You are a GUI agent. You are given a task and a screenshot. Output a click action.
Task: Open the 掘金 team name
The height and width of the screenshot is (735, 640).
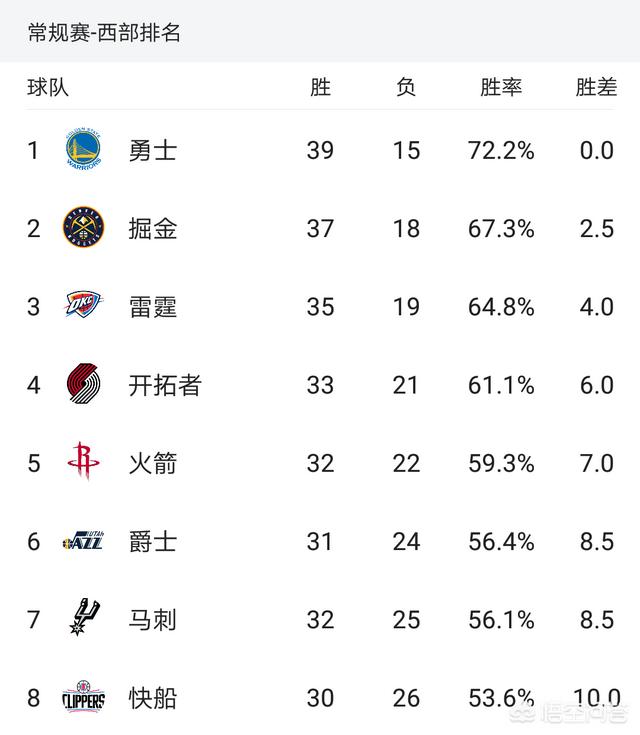tap(152, 229)
